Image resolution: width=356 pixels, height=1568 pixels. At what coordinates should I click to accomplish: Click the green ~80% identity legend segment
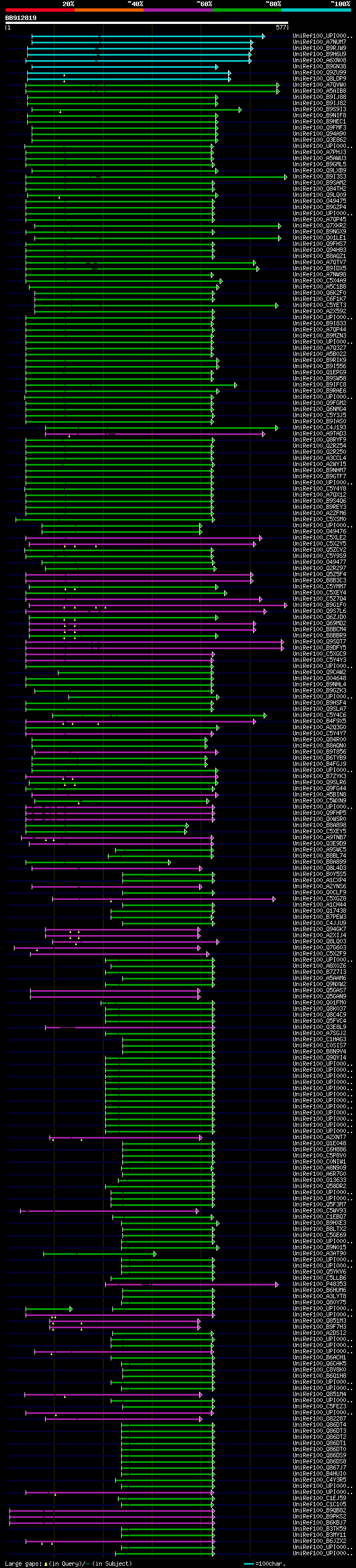pyautogui.click(x=247, y=10)
